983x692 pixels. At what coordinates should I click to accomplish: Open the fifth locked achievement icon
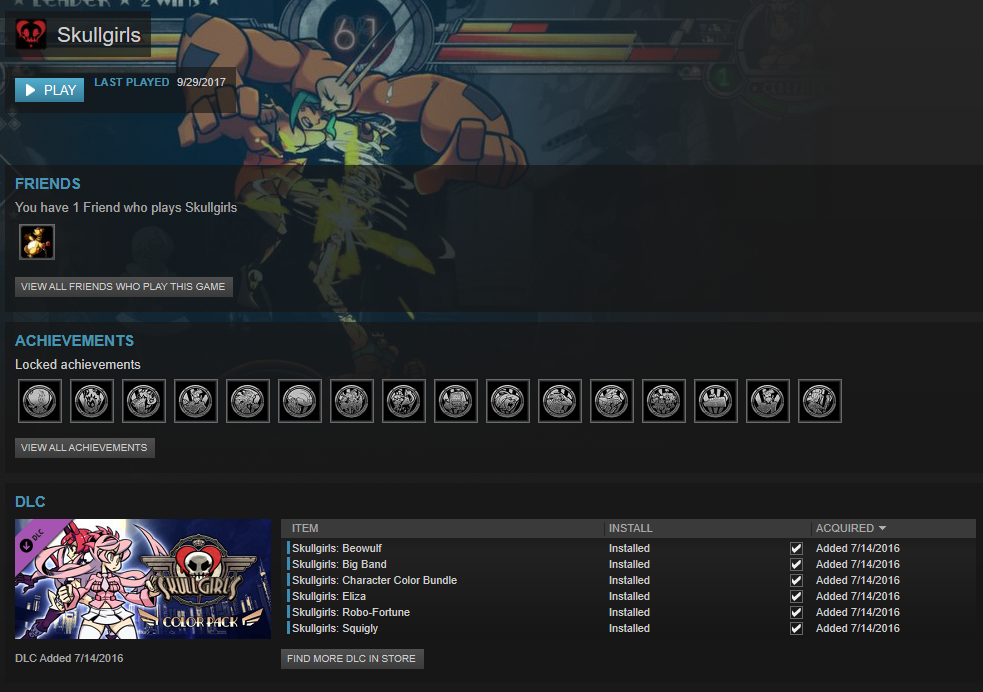click(248, 401)
